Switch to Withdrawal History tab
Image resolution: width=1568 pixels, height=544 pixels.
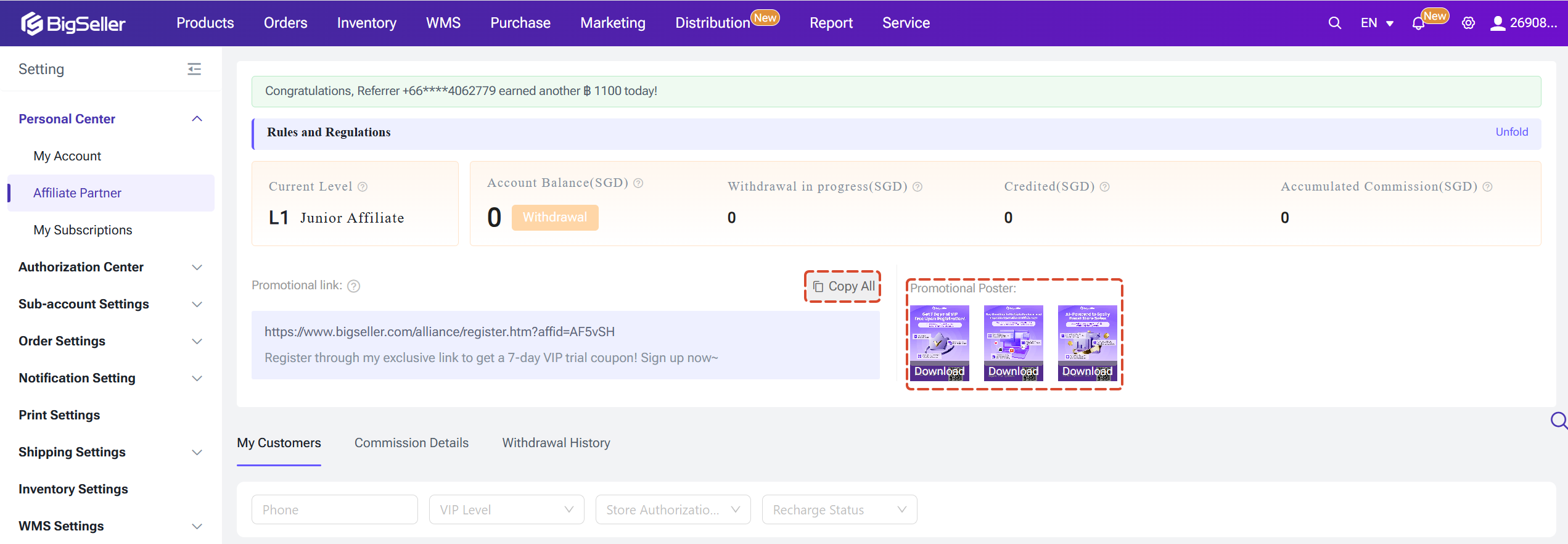[556, 443]
